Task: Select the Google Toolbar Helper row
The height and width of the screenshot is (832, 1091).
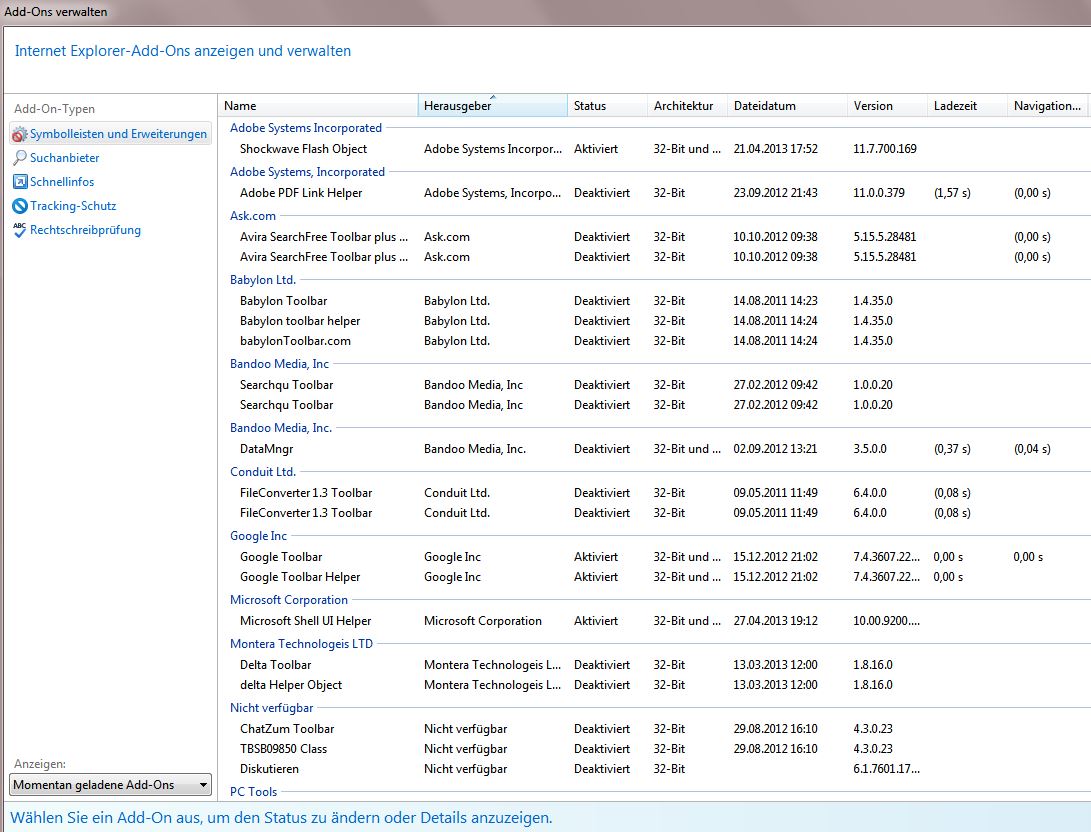Action: (x=654, y=577)
